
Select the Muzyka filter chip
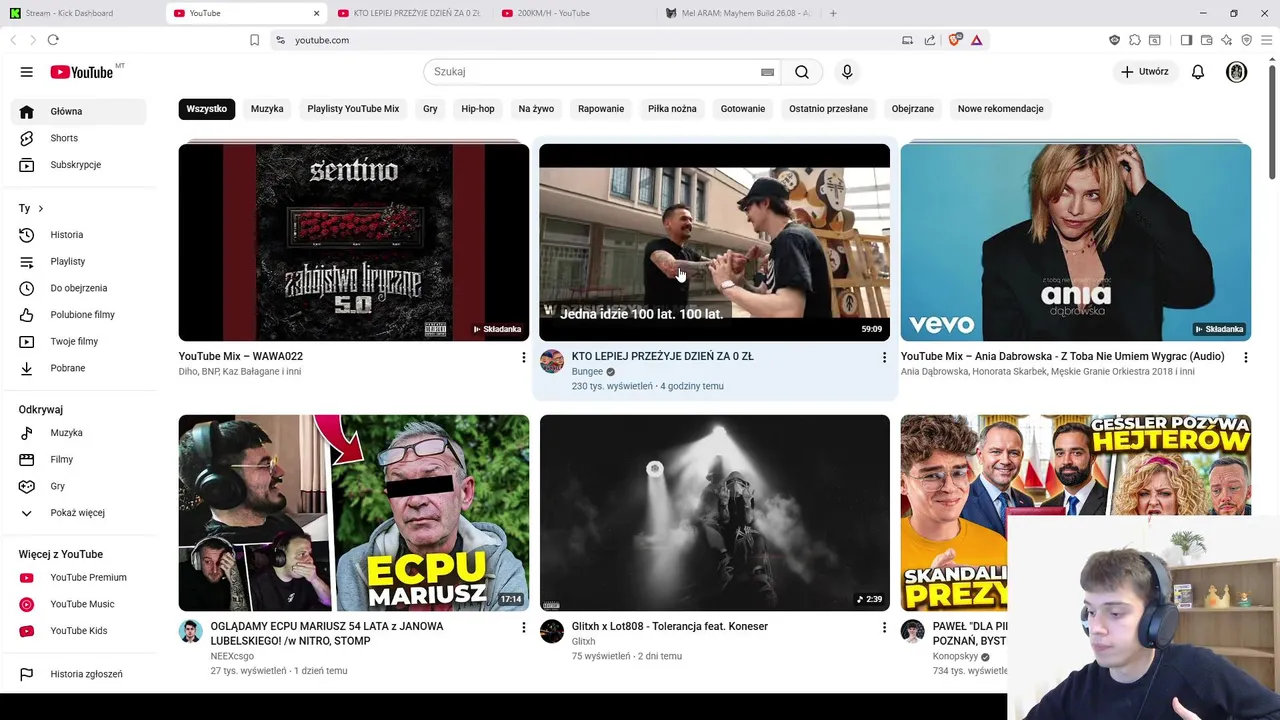[267, 109]
